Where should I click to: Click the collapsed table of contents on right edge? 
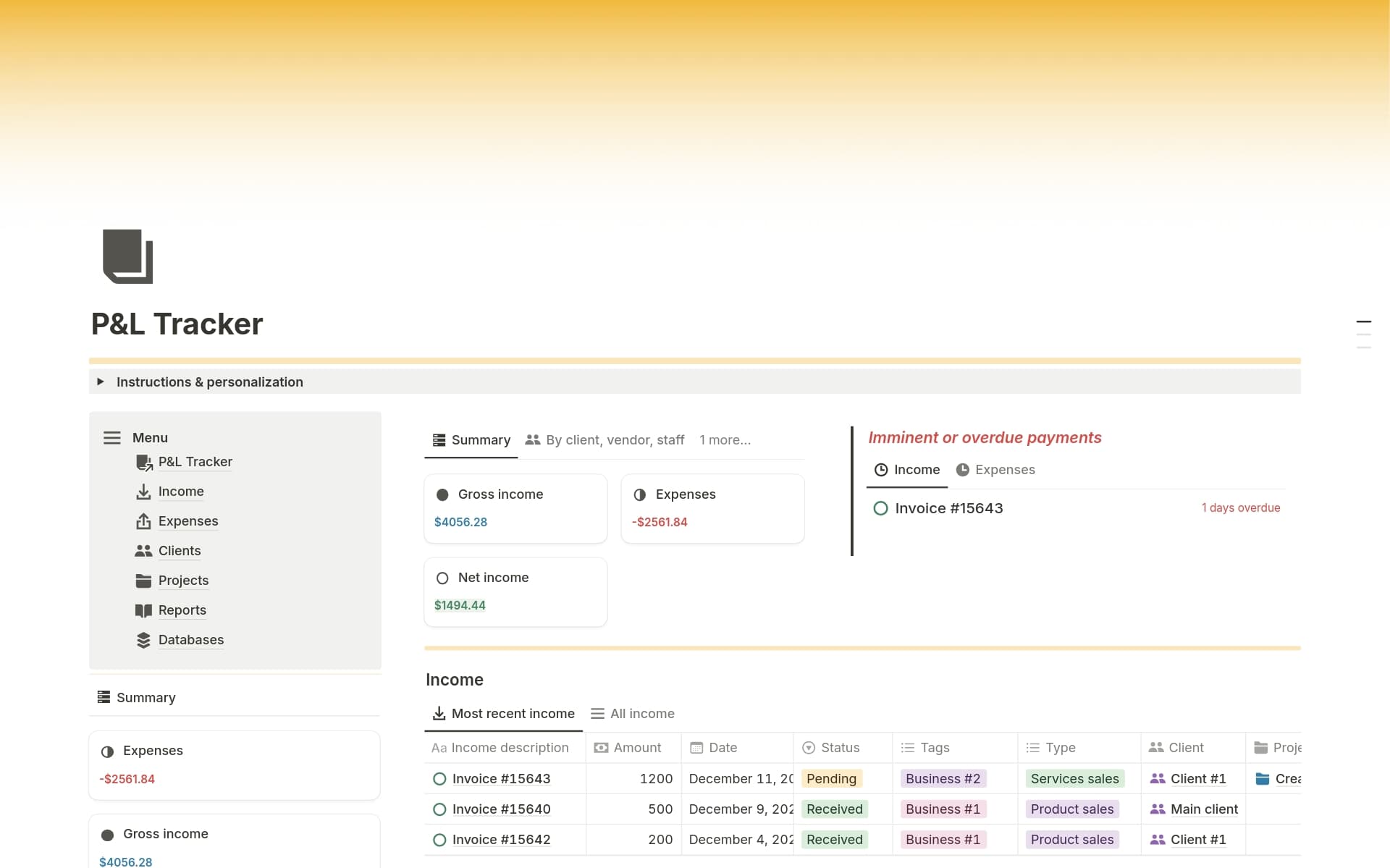[x=1364, y=334]
